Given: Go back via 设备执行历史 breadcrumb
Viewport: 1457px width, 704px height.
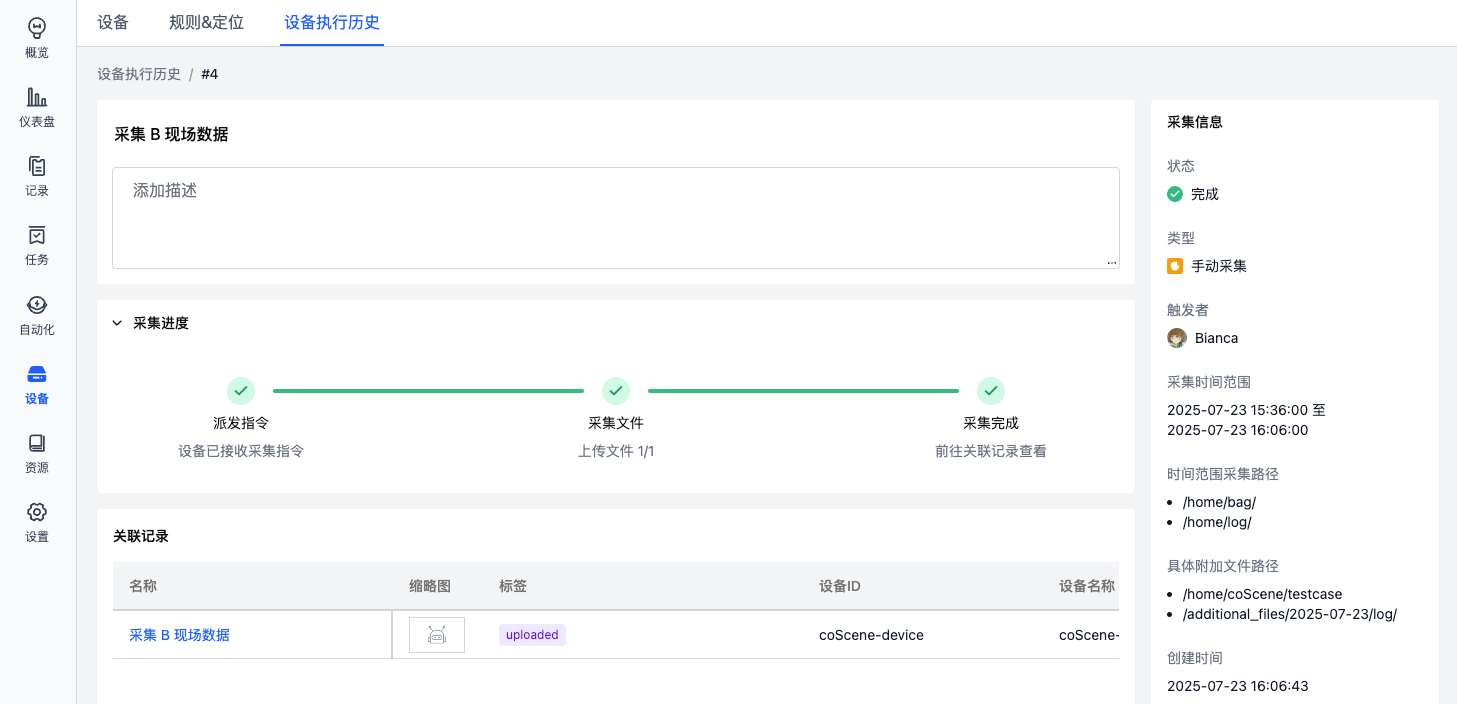Looking at the screenshot, I should [139, 74].
